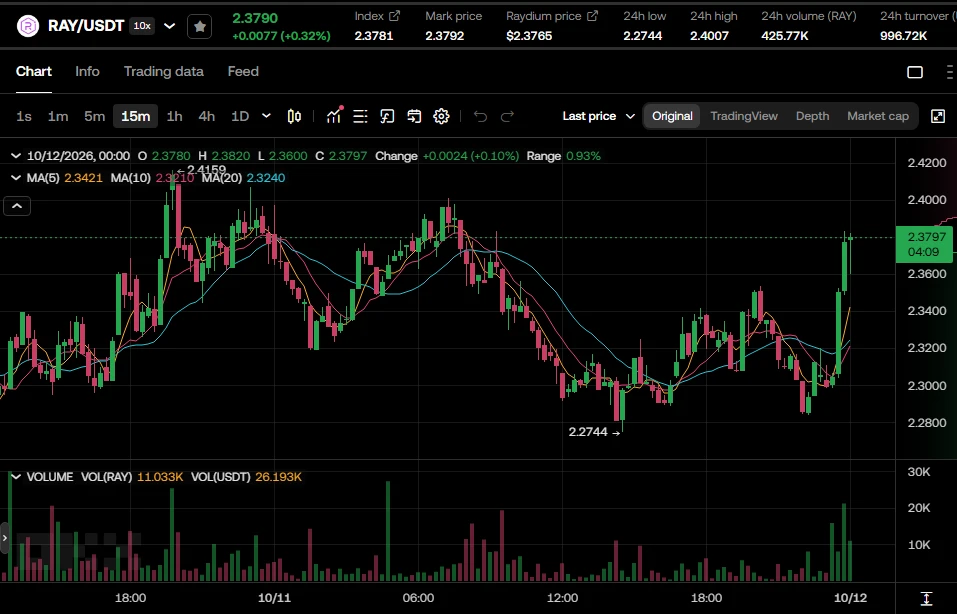Expand the left side panel arrow
The image size is (957, 614).
pos(5,538)
